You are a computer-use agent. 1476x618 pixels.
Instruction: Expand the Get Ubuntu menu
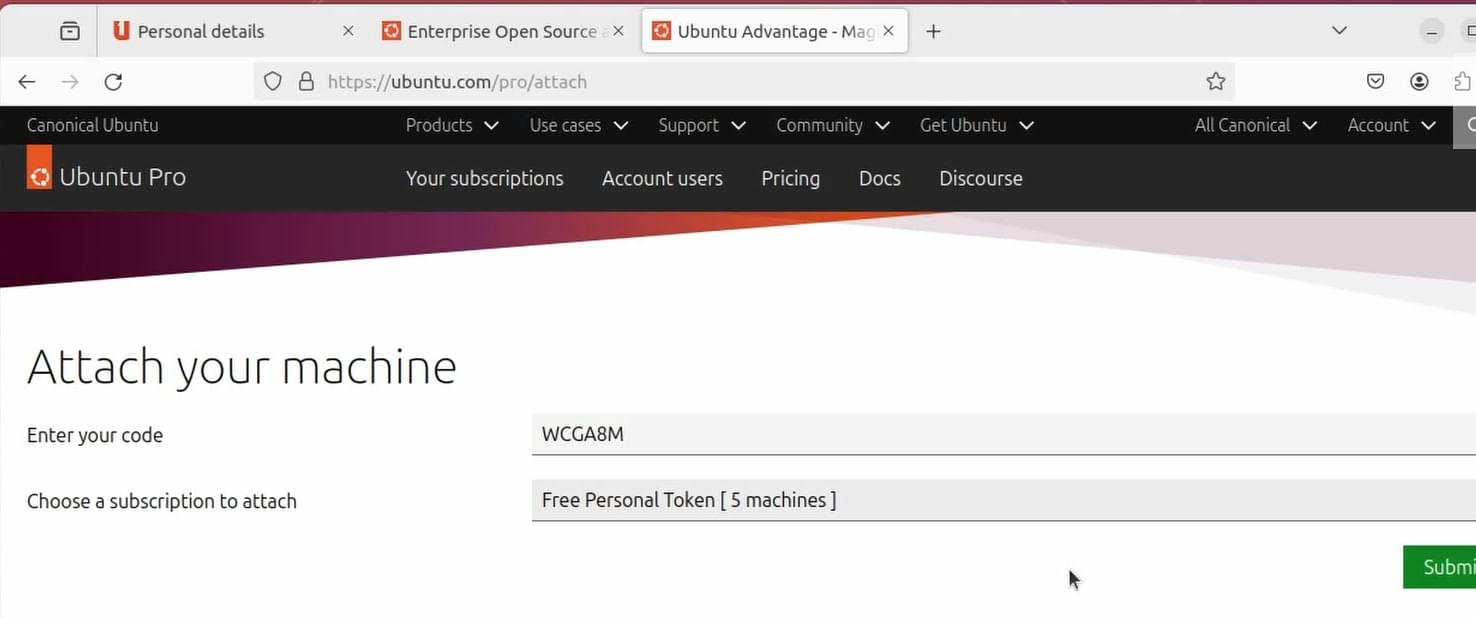tap(977, 125)
